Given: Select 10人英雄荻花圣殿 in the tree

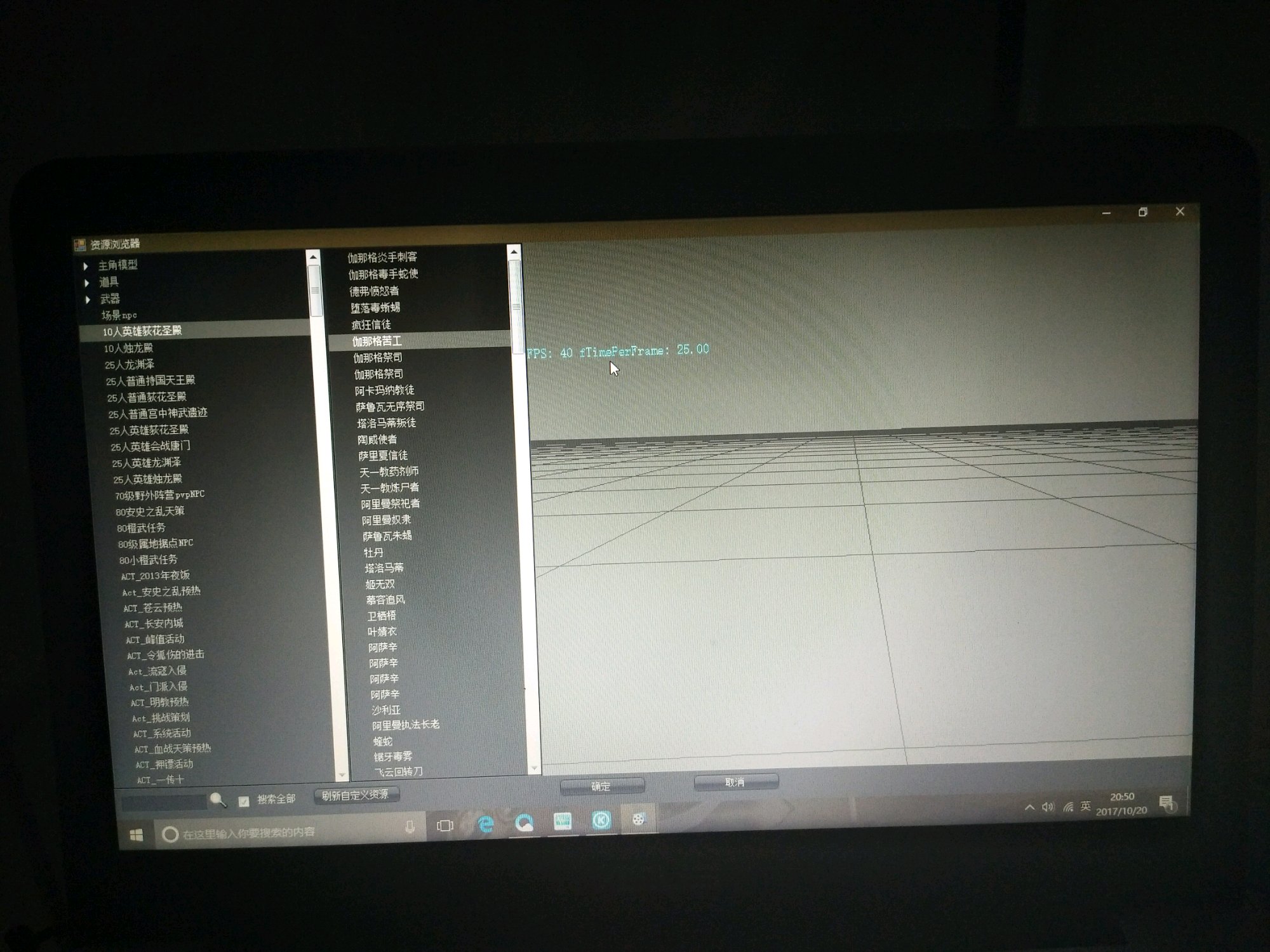Looking at the screenshot, I should click(x=142, y=331).
